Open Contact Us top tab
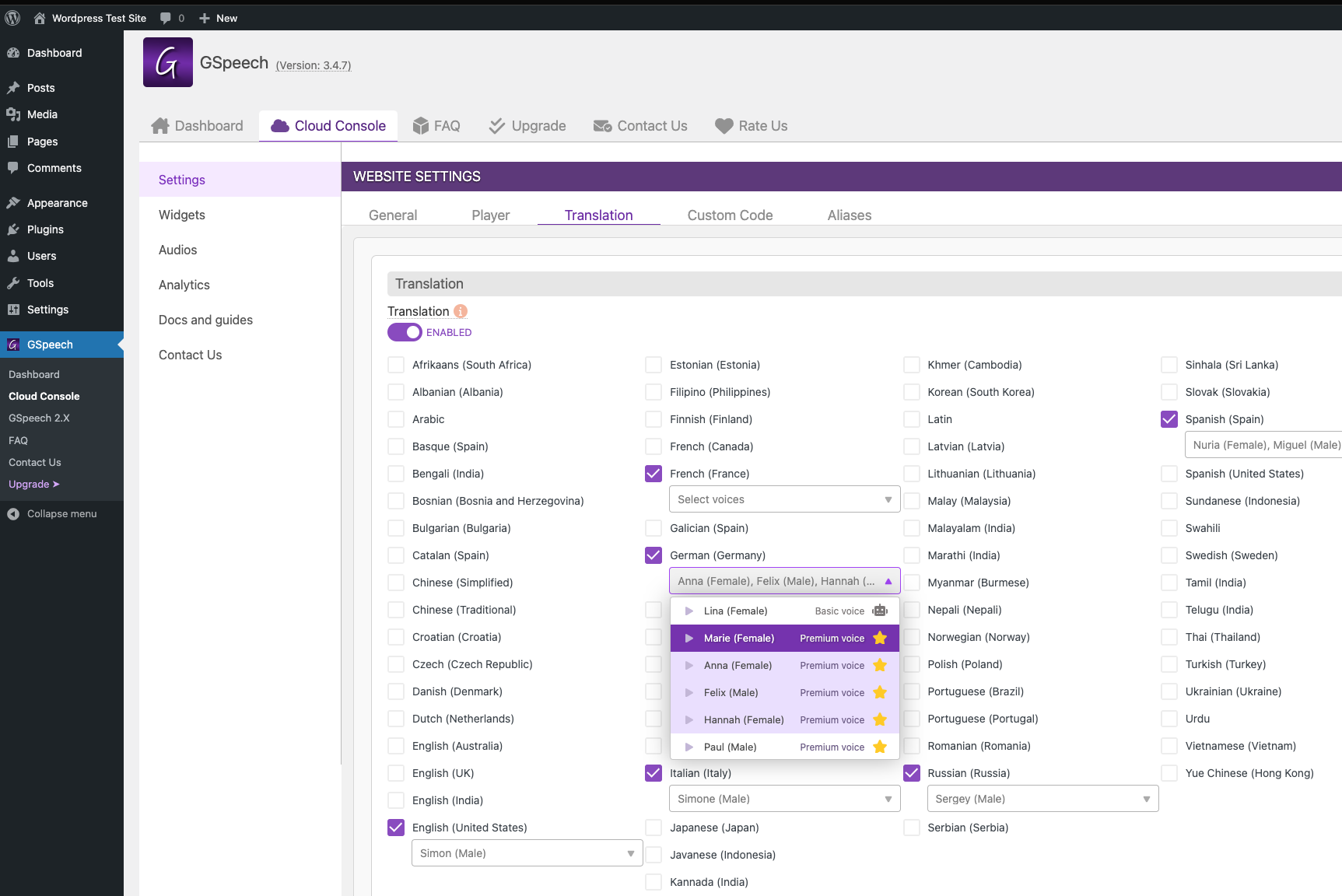Image resolution: width=1342 pixels, height=896 pixels. point(640,126)
